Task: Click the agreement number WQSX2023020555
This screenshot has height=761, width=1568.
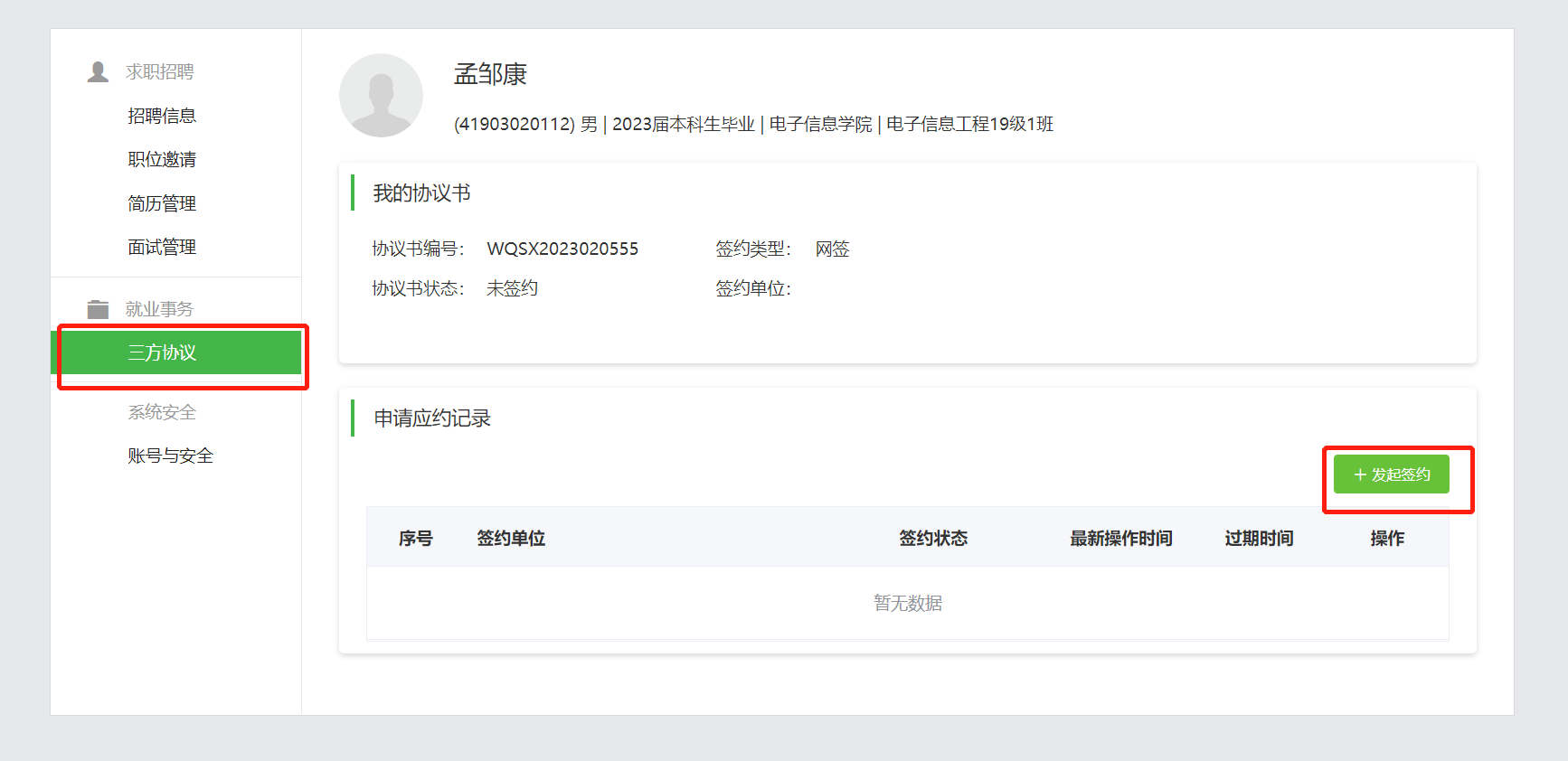Action: click(562, 249)
